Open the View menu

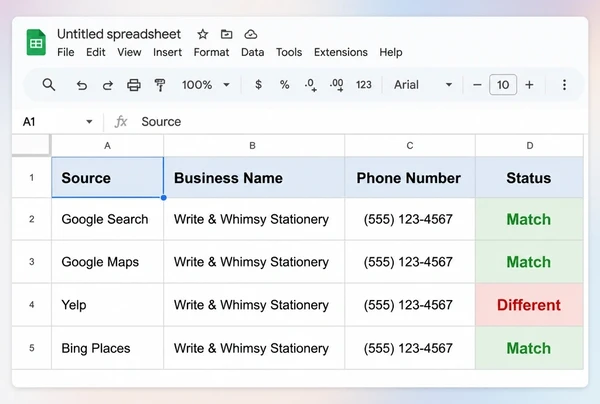coord(129,52)
